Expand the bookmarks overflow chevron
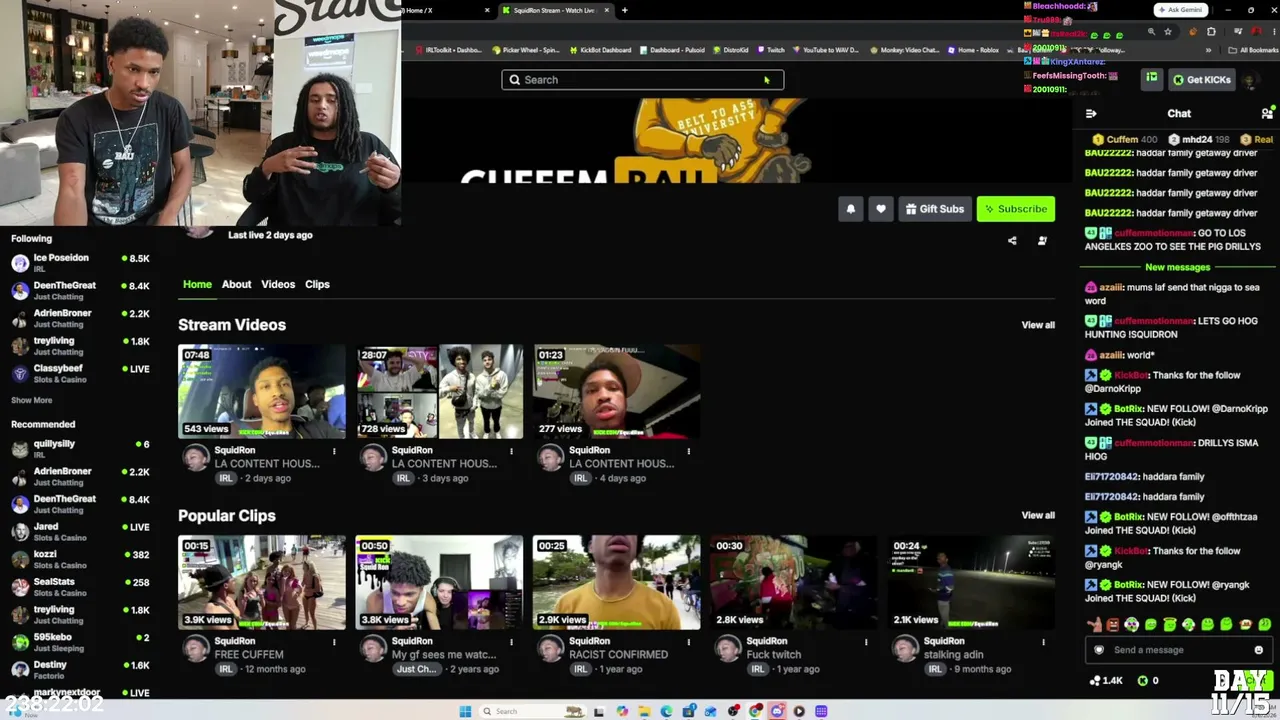The width and height of the screenshot is (1280, 720). tap(1208, 50)
